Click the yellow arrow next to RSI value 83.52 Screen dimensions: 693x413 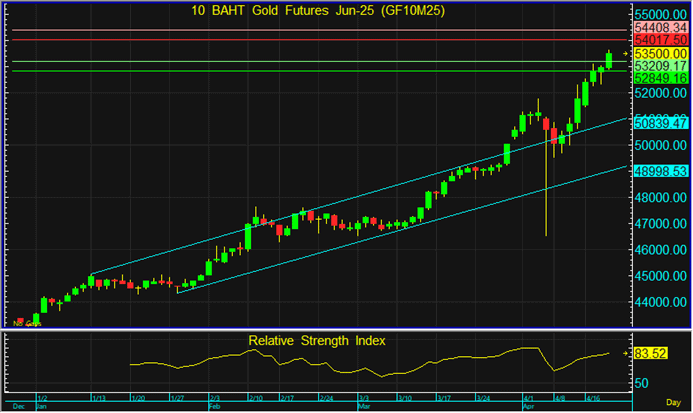pyautogui.click(x=625, y=353)
